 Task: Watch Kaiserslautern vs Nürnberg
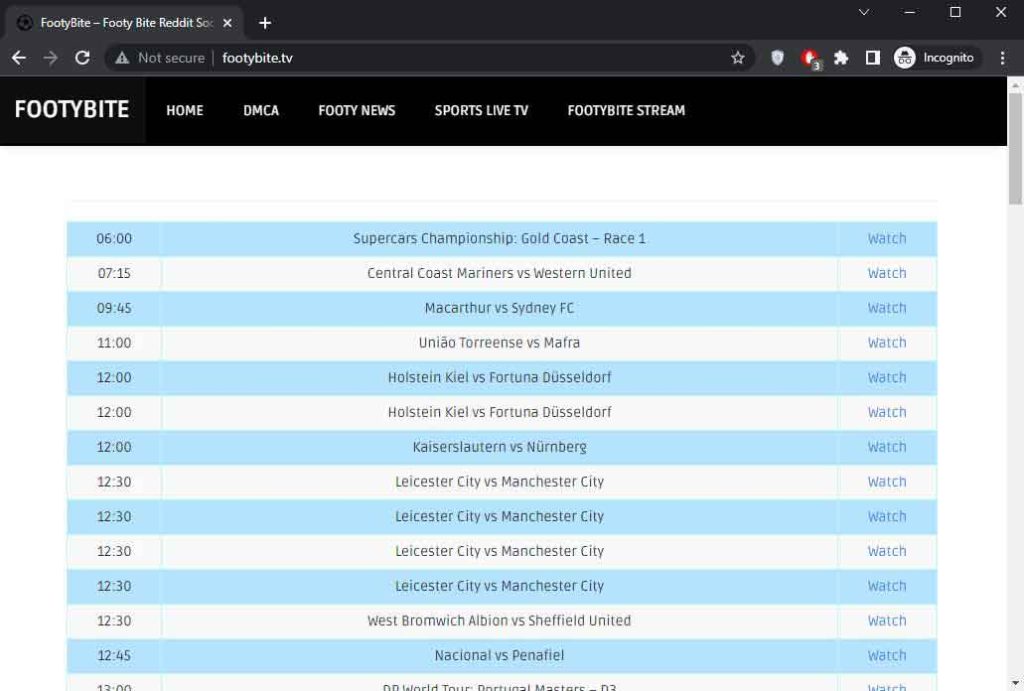click(887, 447)
